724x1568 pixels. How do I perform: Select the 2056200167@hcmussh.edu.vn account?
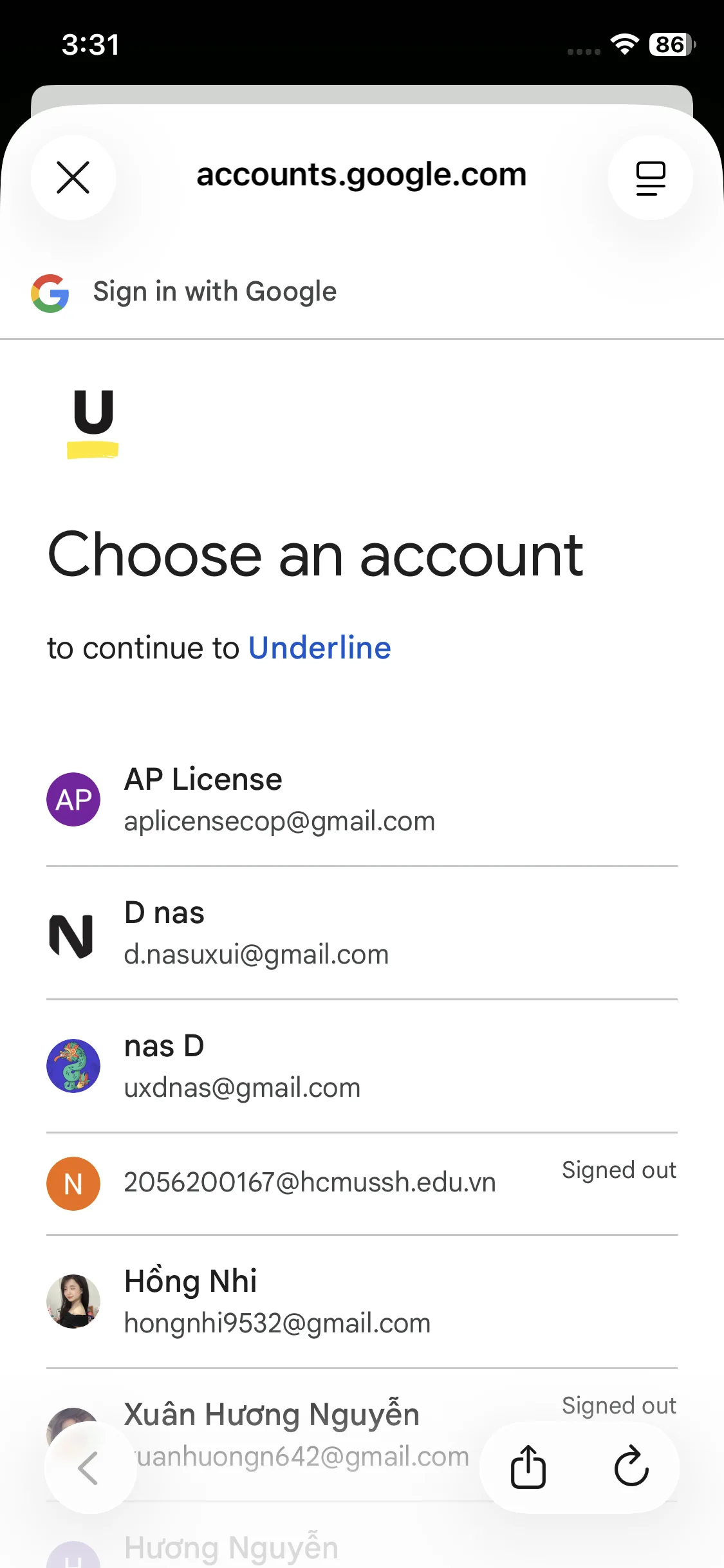pyautogui.click(x=310, y=1183)
